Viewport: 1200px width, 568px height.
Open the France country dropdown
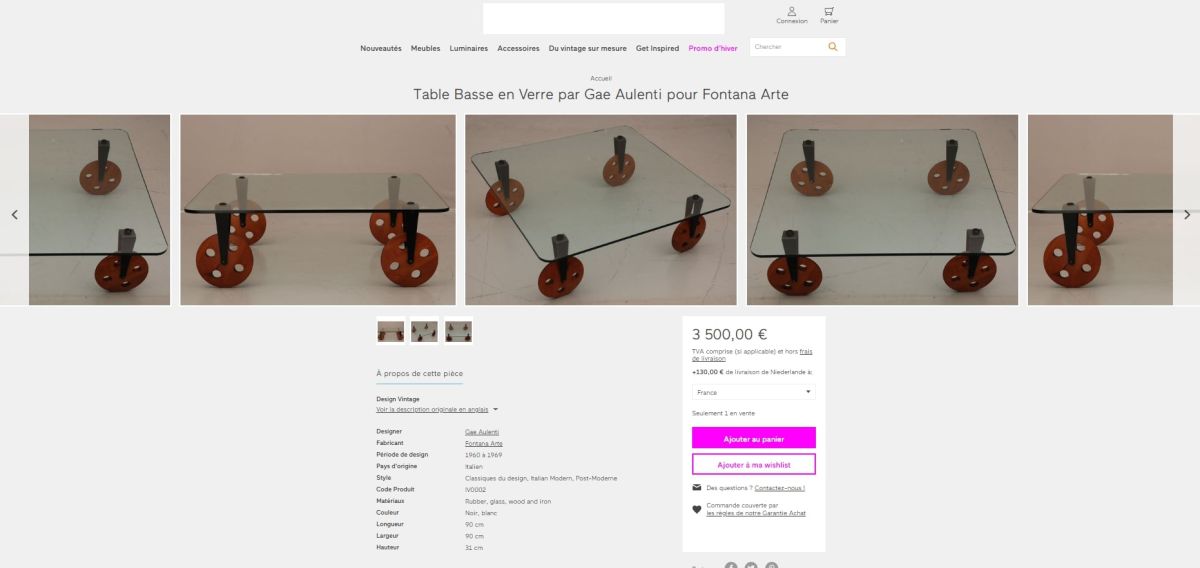753,392
